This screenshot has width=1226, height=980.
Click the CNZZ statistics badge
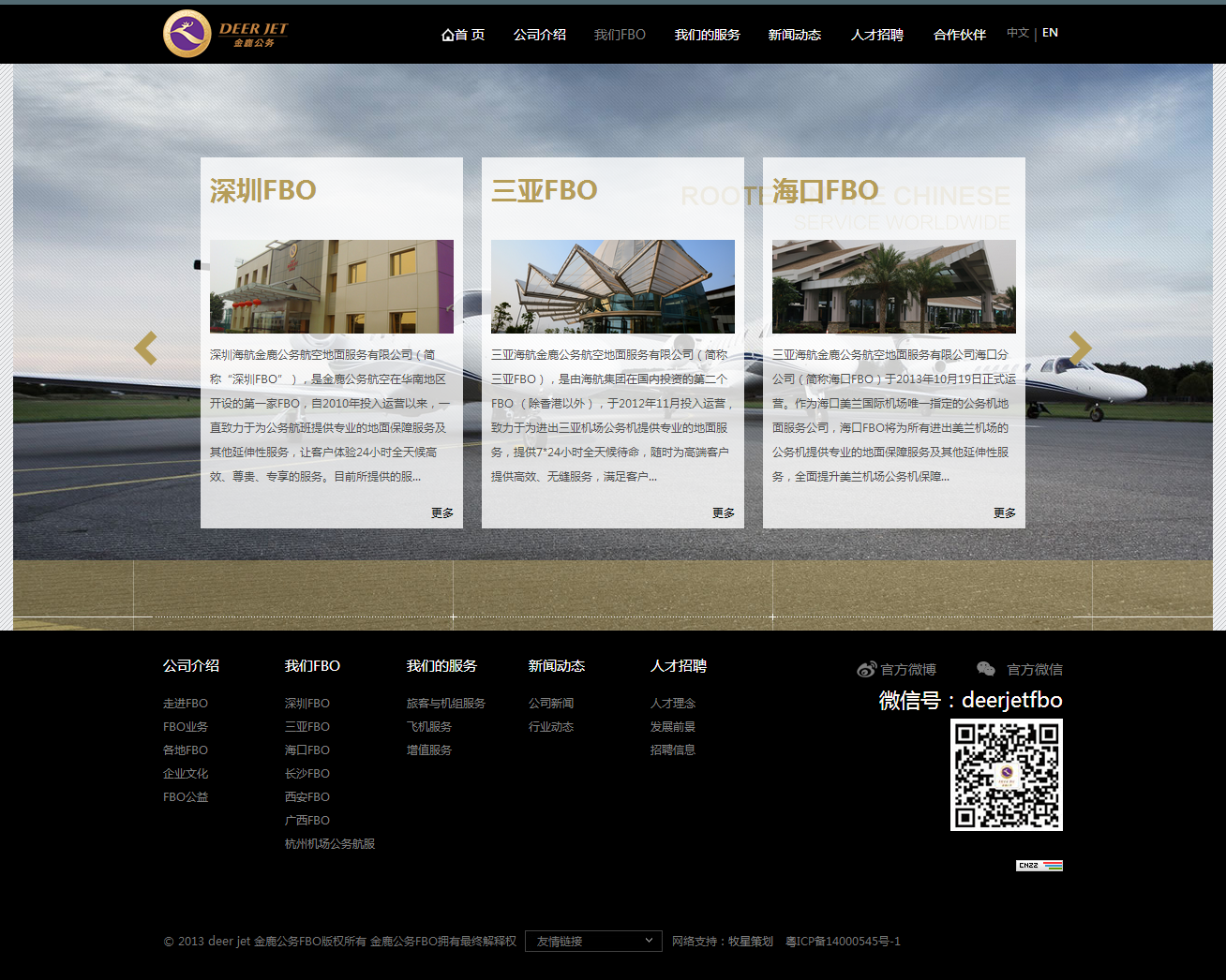[1039, 865]
